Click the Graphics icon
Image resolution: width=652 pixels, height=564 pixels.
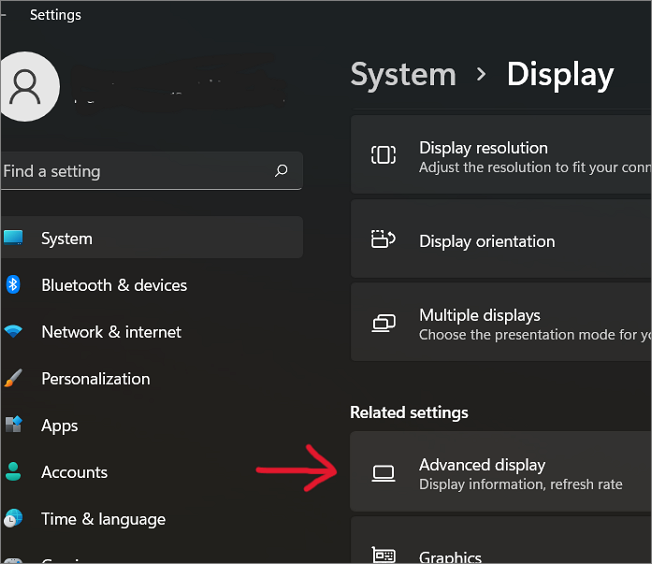(383, 555)
